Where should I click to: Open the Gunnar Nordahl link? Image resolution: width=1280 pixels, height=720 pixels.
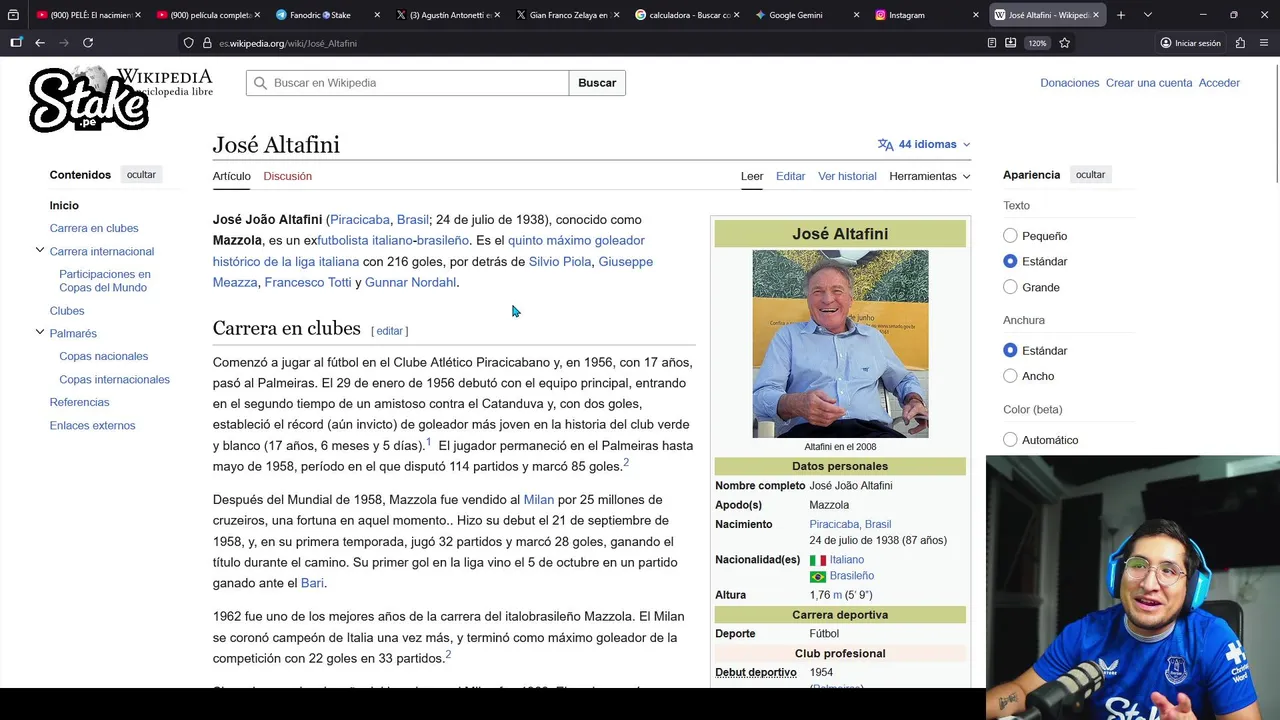click(x=410, y=283)
